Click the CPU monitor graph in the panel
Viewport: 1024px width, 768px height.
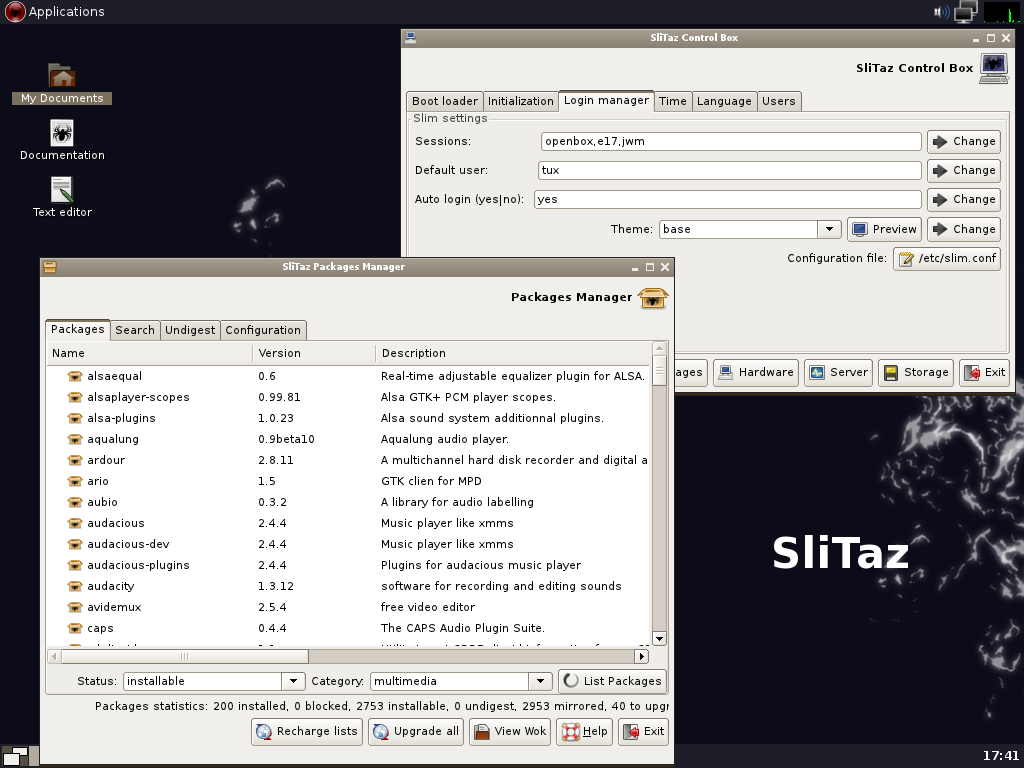point(1000,12)
